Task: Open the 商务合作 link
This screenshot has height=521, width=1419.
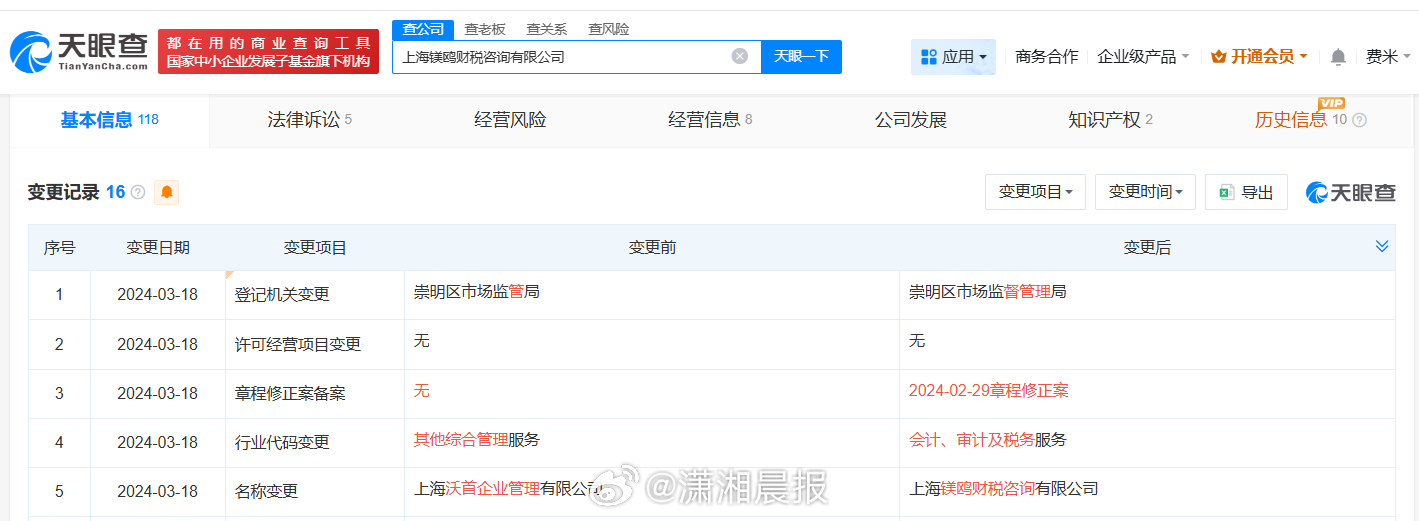Action: 1046,57
